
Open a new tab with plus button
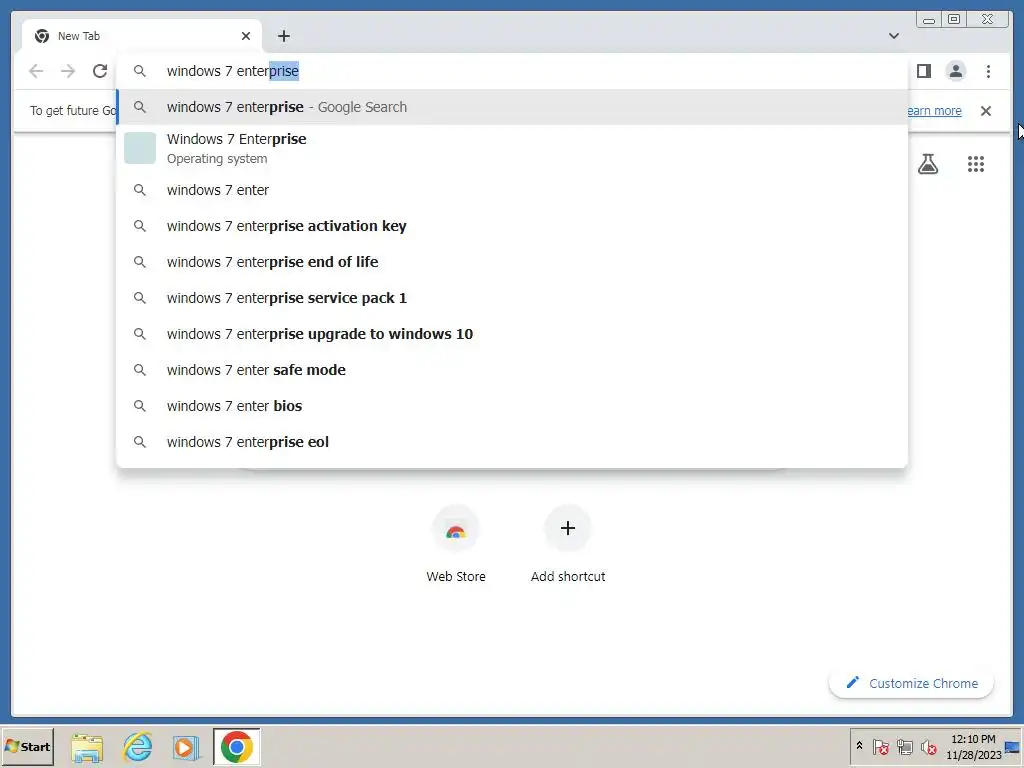tap(283, 36)
